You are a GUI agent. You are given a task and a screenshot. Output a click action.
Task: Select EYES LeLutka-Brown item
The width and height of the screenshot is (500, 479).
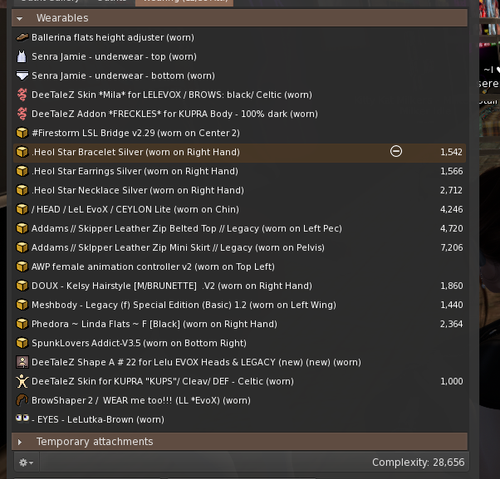point(239,419)
